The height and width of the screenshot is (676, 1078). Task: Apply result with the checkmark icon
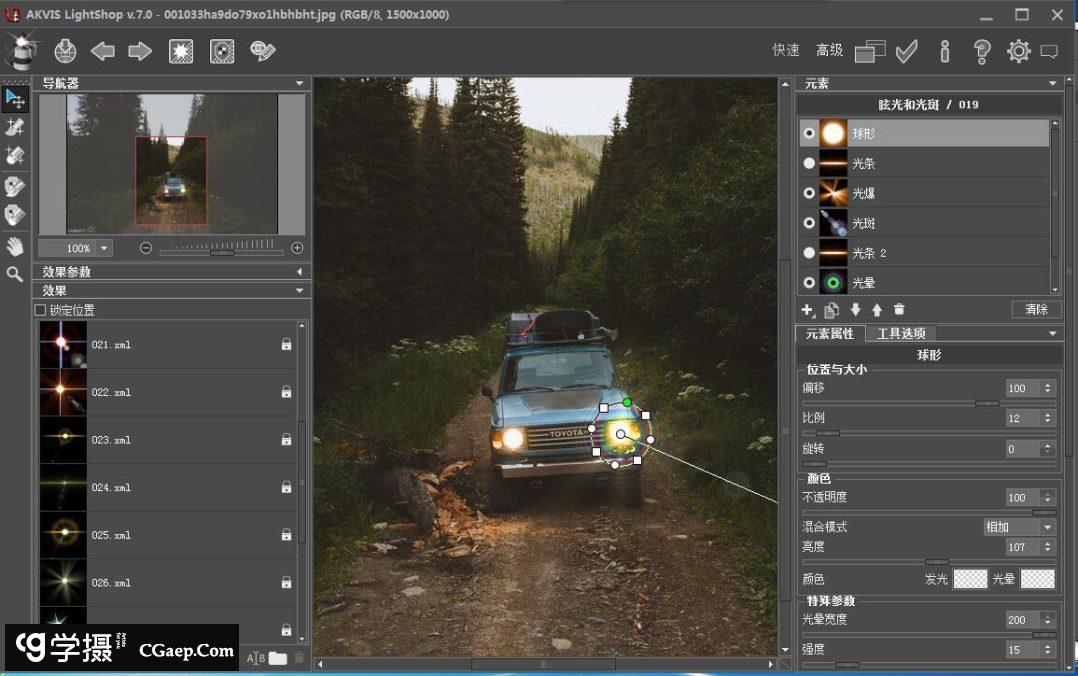tap(907, 51)
